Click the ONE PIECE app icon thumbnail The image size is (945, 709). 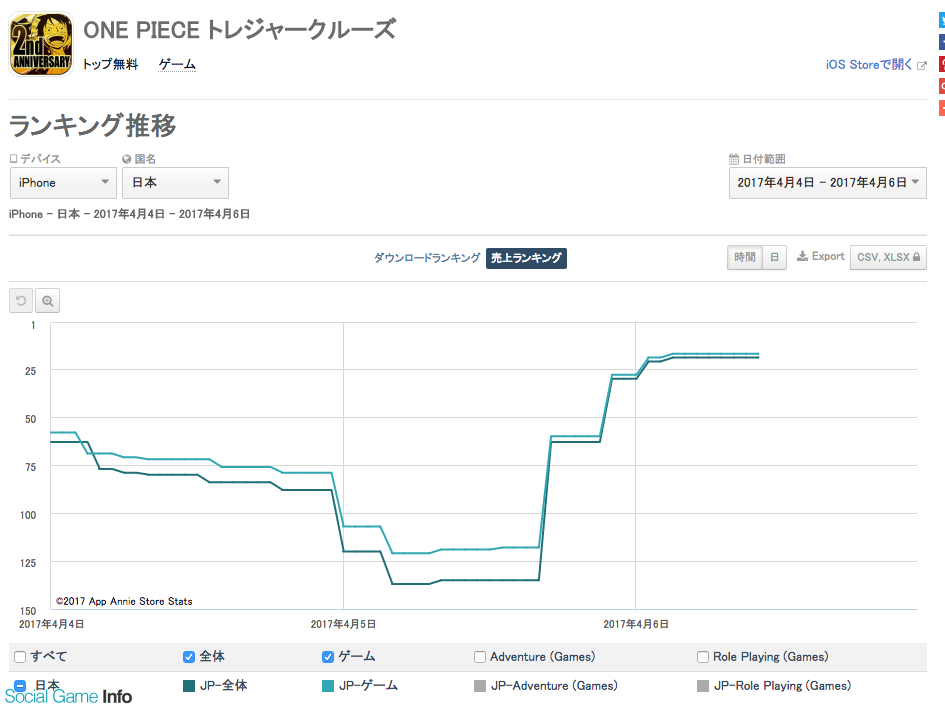point(41,44)
